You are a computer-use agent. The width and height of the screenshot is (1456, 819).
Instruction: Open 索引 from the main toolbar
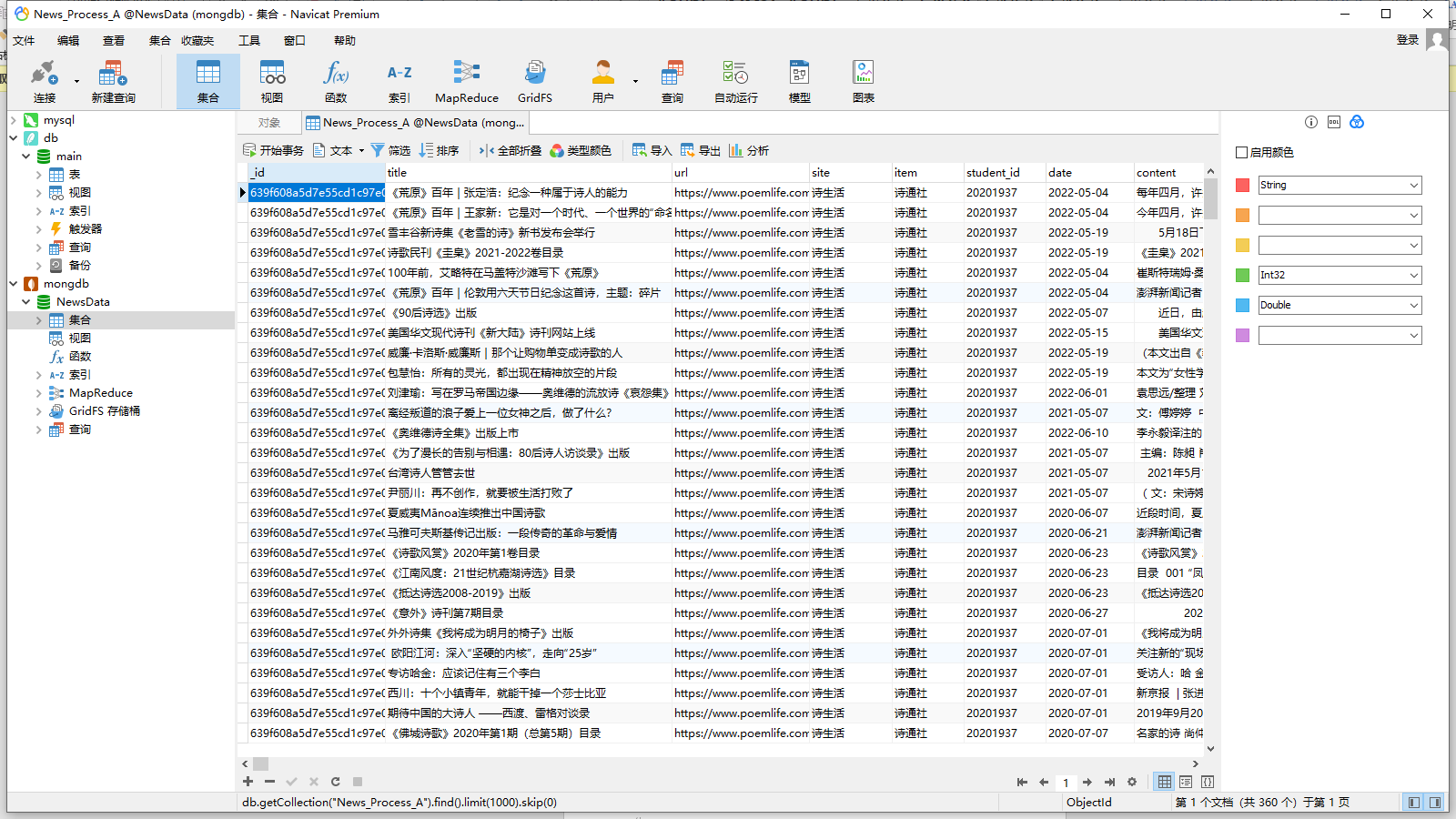pyautogui.click(x=399, y=82)
